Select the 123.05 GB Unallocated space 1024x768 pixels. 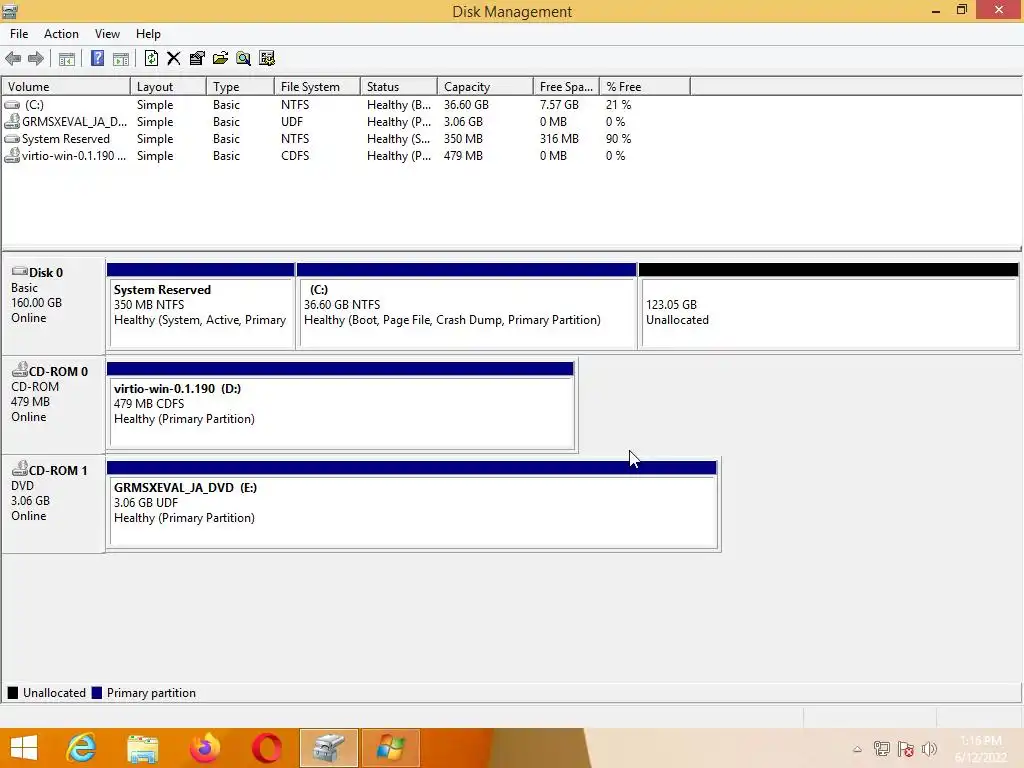click(x=829, y=306)
